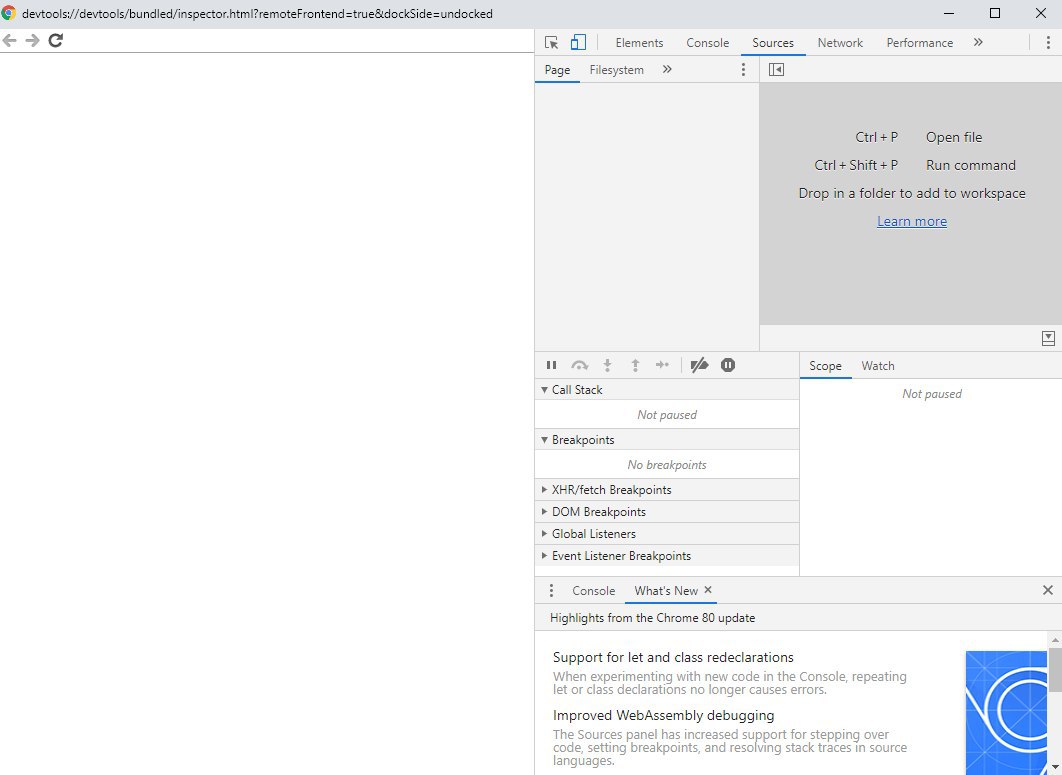Click the Chrome 80 update thumbnail image
The image size is (1062, 775).
(x=1006, y=713)
